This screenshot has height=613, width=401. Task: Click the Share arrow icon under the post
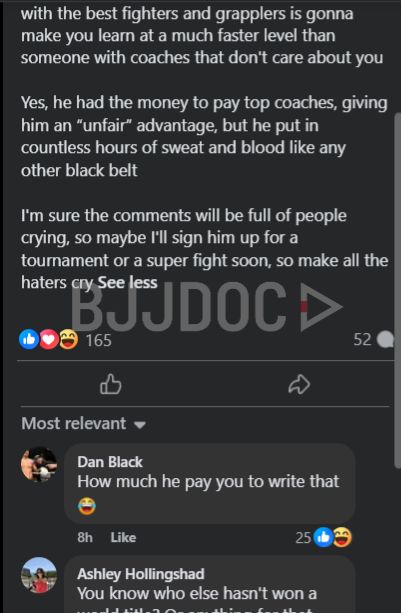pyautogui.click(x=299, y=384)
